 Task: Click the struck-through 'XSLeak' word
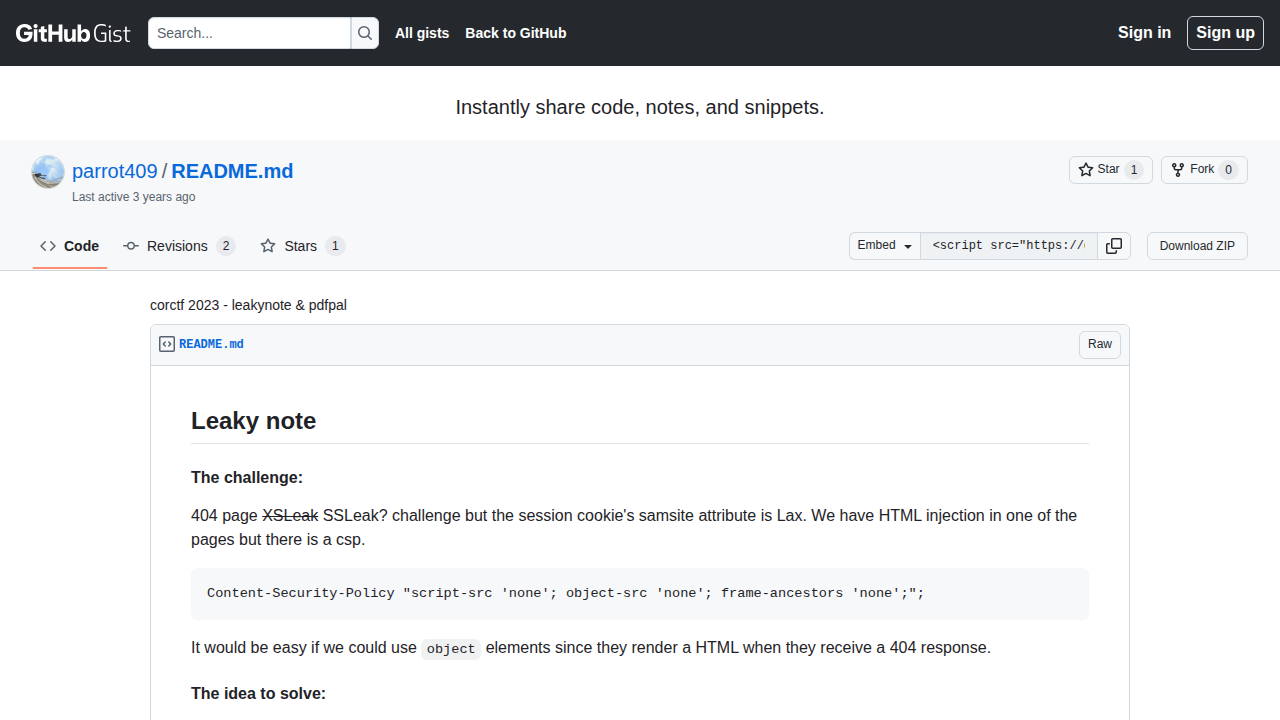290,516
